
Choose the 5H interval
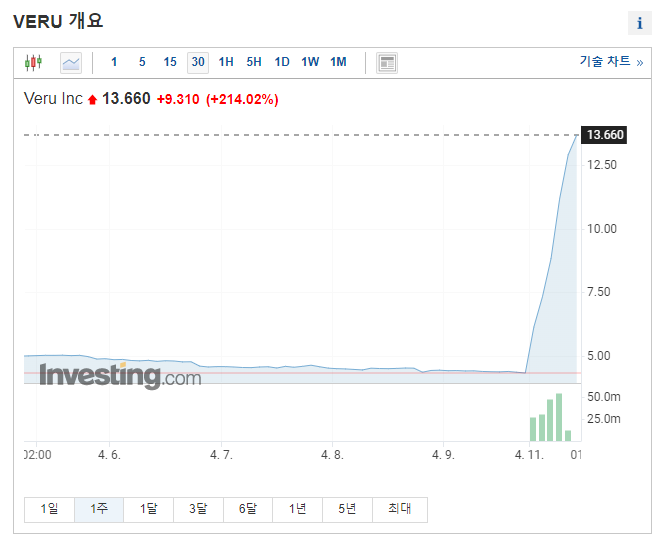click(x=254, y=62)
